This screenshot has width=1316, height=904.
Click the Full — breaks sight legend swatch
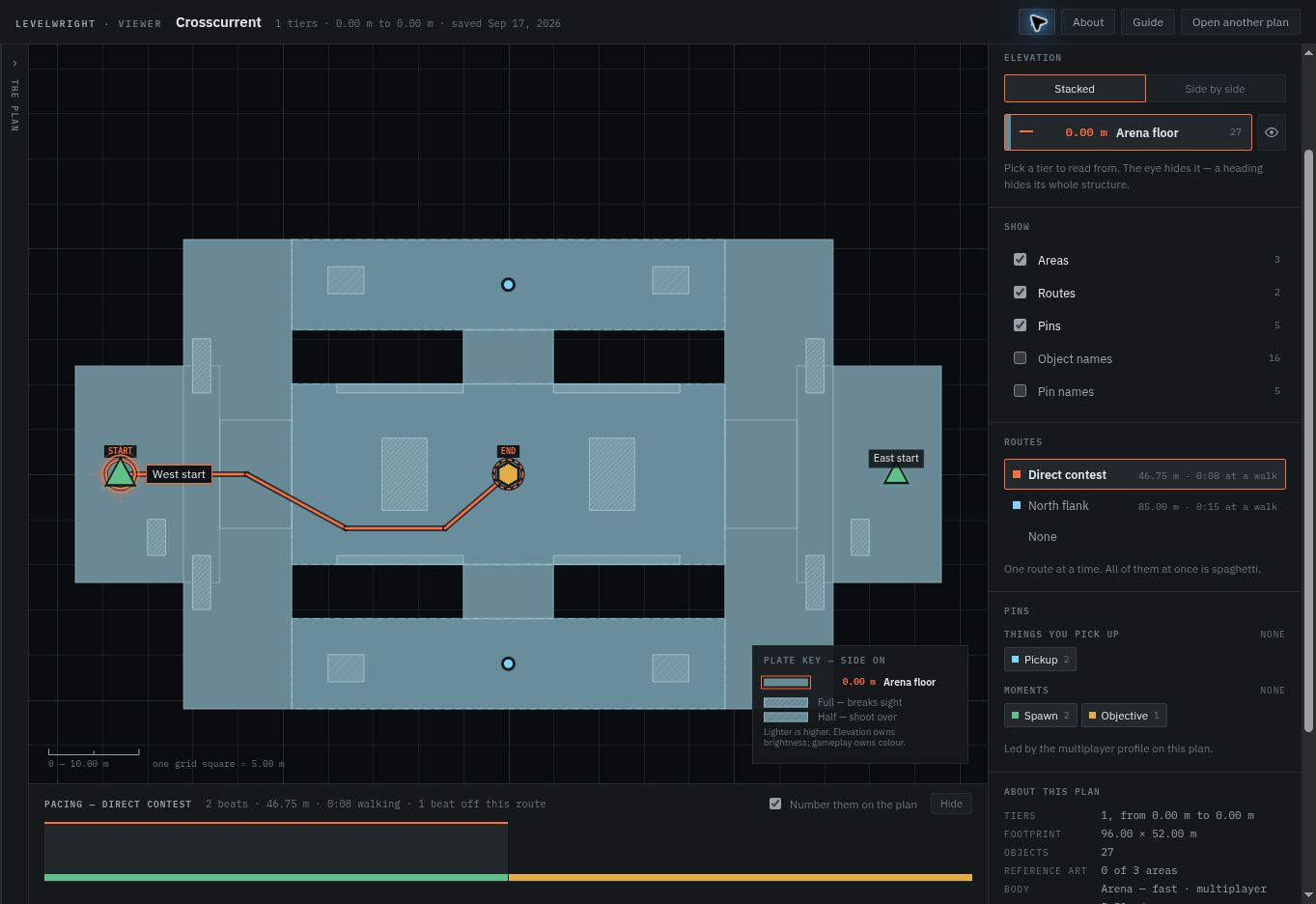coord(786,702)
